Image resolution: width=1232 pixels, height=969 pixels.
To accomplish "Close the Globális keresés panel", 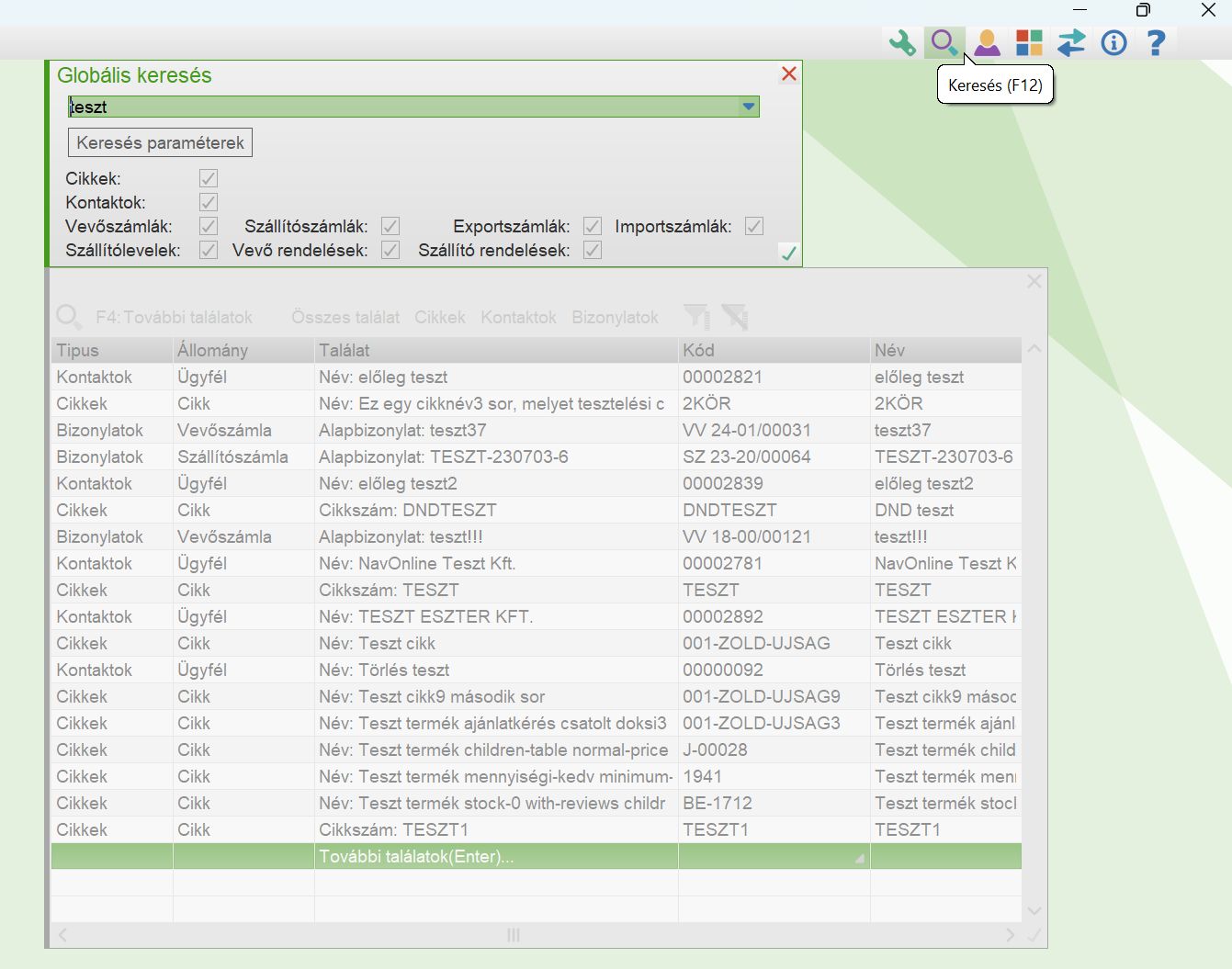I will point(788,74).
